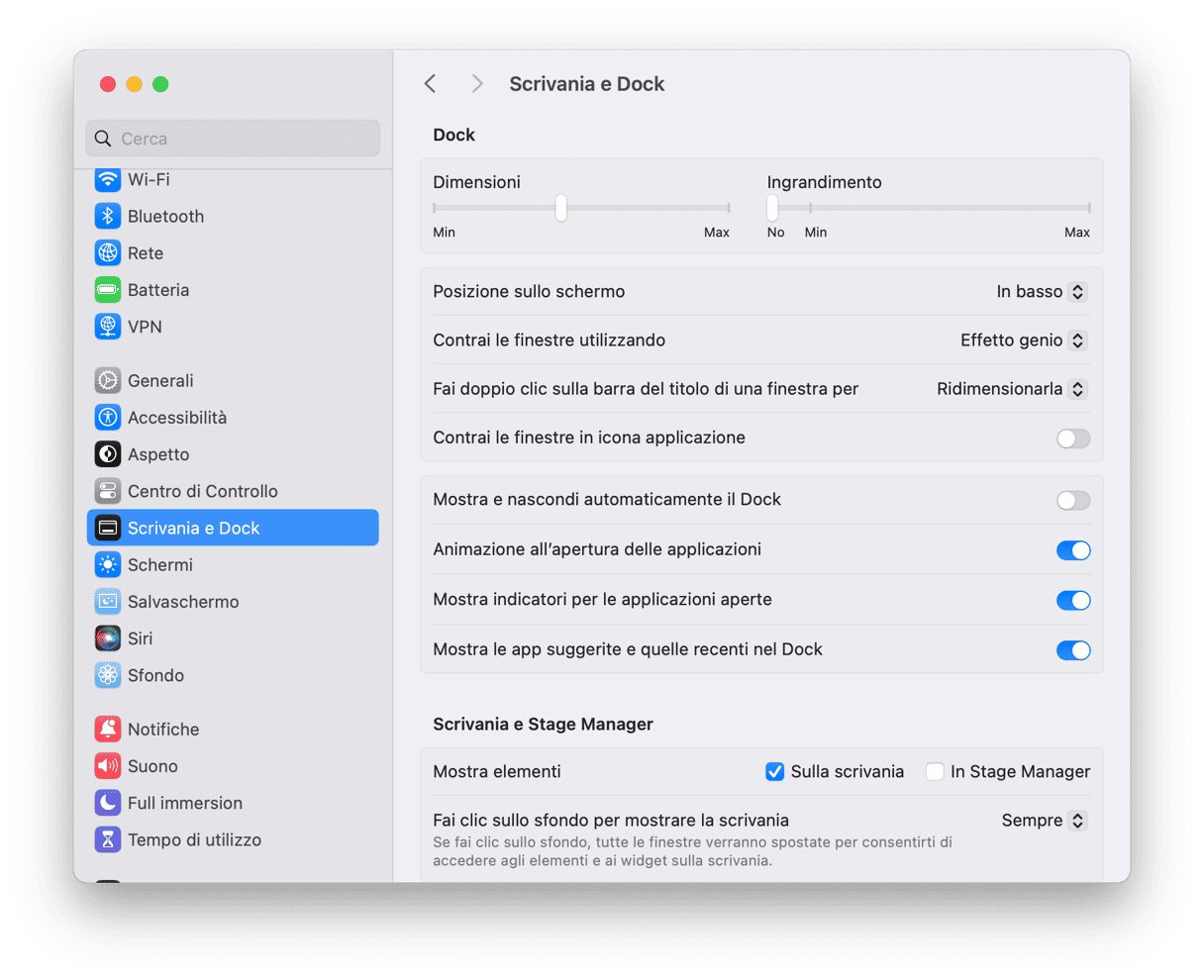Click the yellow minimize window button
This screenshot has height=980, width=1204.
coord(134,84)
